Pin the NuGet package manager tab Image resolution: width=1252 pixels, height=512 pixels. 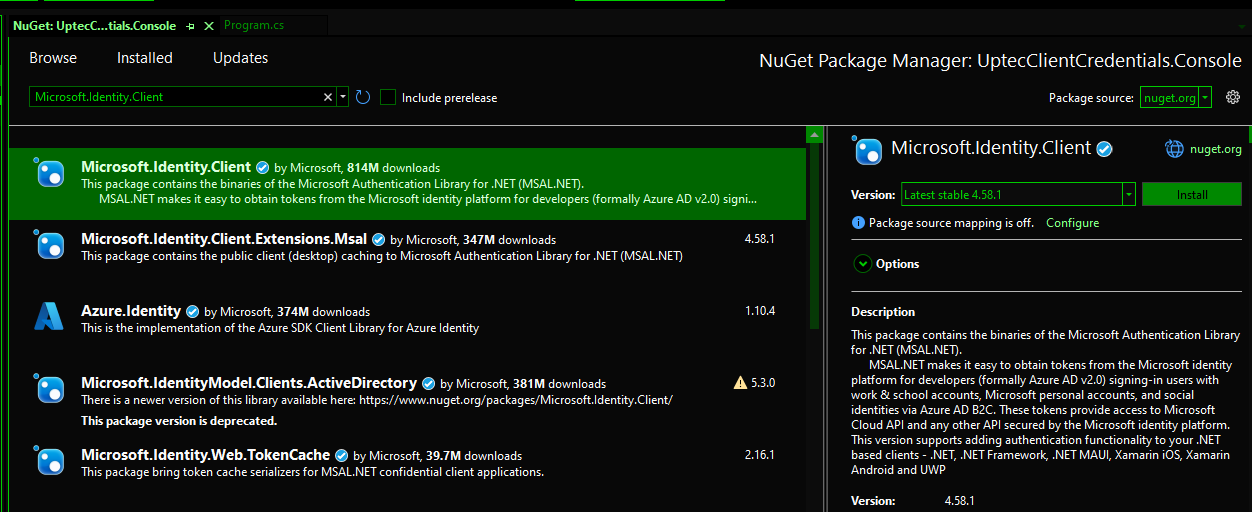click(x=191, y=26)
